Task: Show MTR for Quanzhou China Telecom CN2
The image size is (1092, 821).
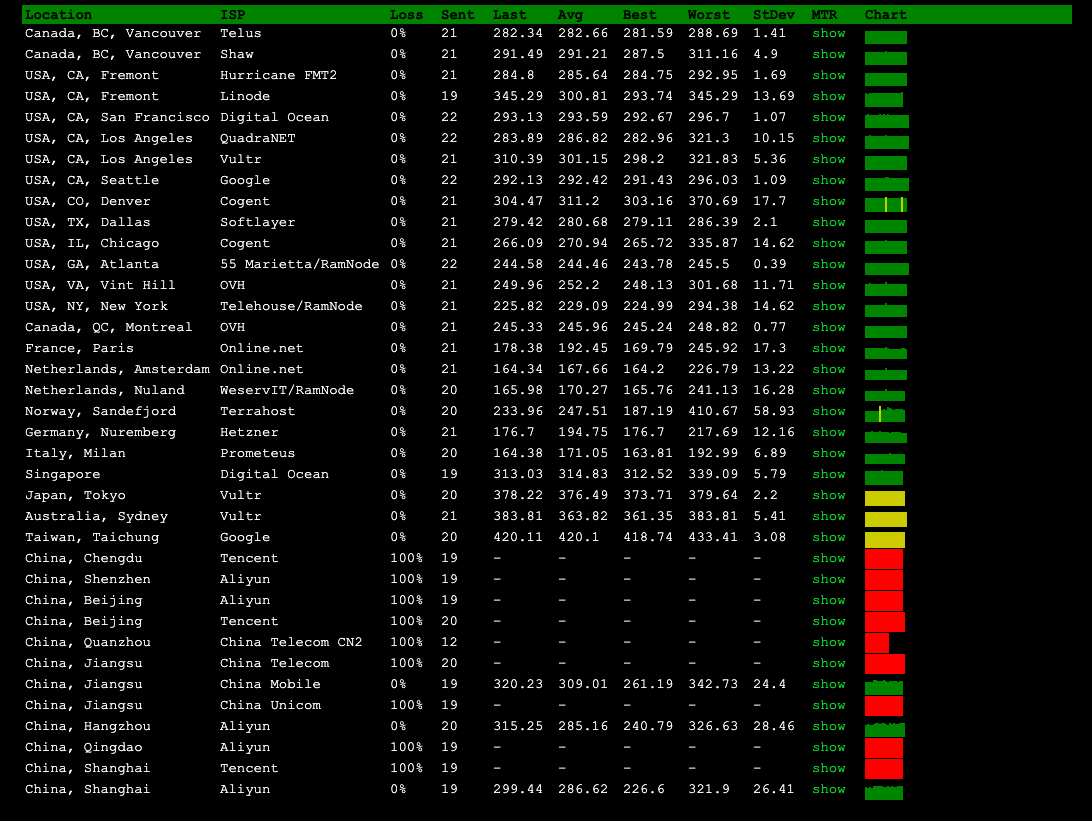Action: click(829, 641)
